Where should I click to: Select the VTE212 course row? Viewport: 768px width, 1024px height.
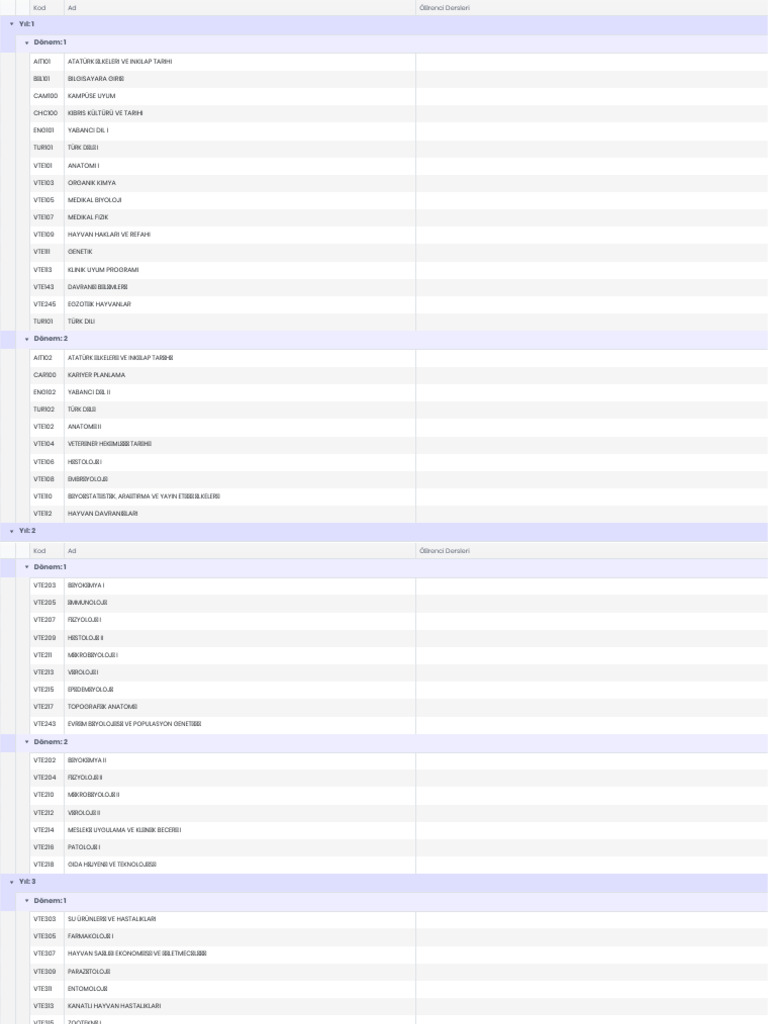(x=398, y=813)
